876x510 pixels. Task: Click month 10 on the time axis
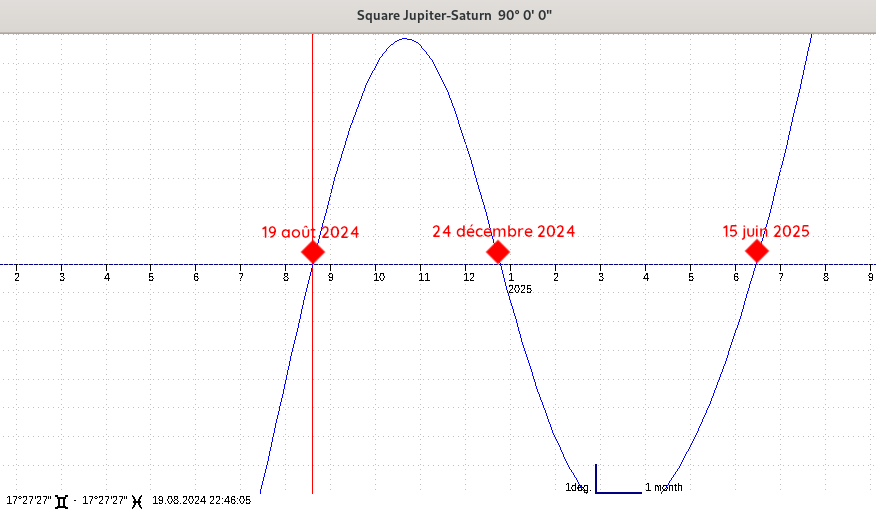[x=379, y=277]
